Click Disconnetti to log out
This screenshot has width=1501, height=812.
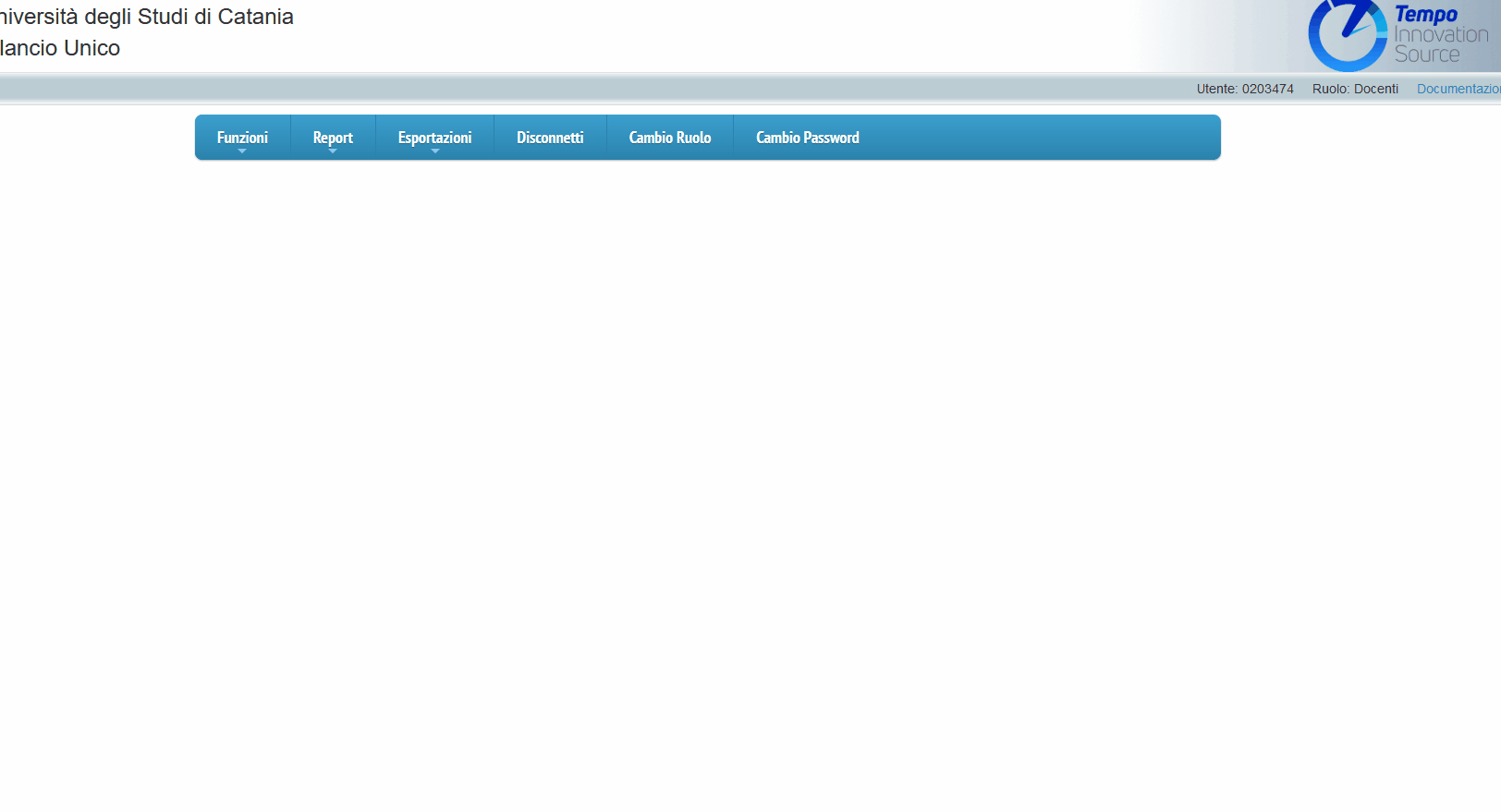coord(550,138)
